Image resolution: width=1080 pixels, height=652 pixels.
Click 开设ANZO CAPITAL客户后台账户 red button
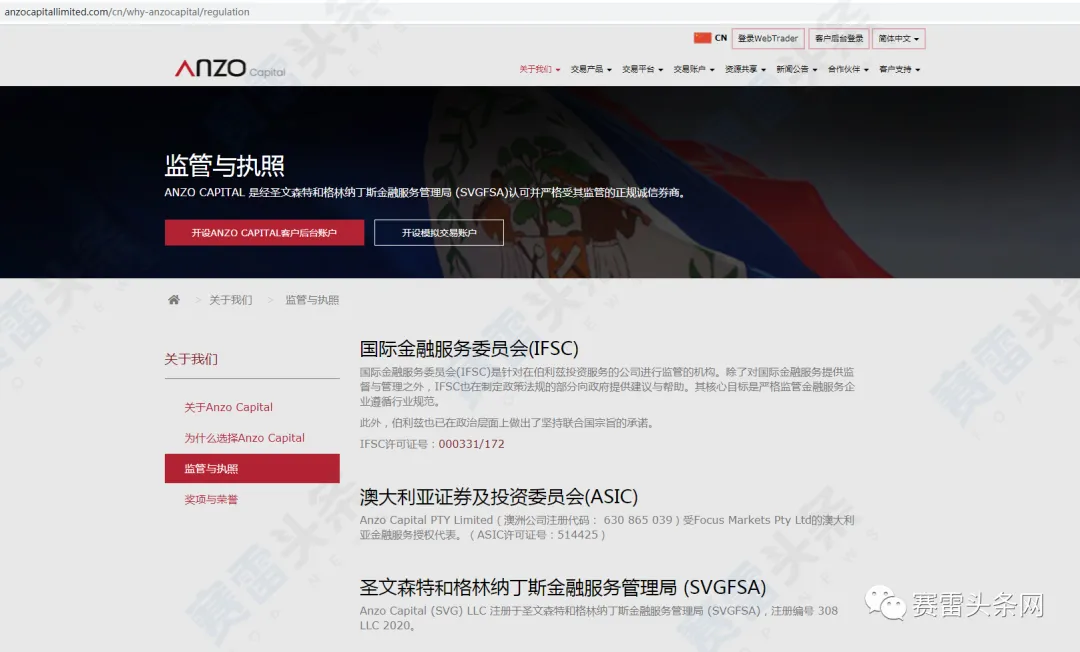[x=264, y=233]
